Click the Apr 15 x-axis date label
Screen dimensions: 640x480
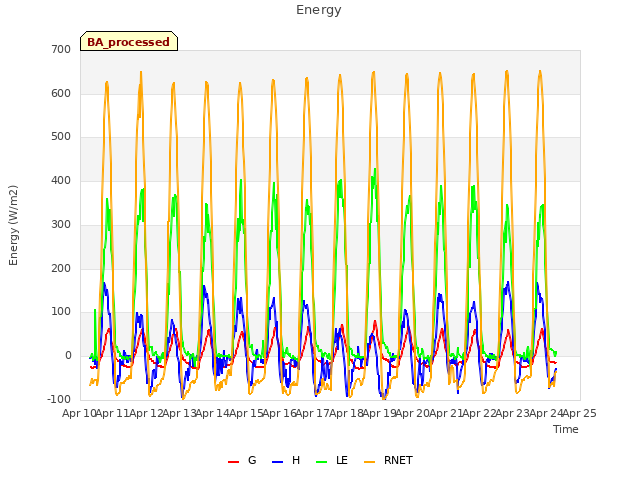coord(246,413)
